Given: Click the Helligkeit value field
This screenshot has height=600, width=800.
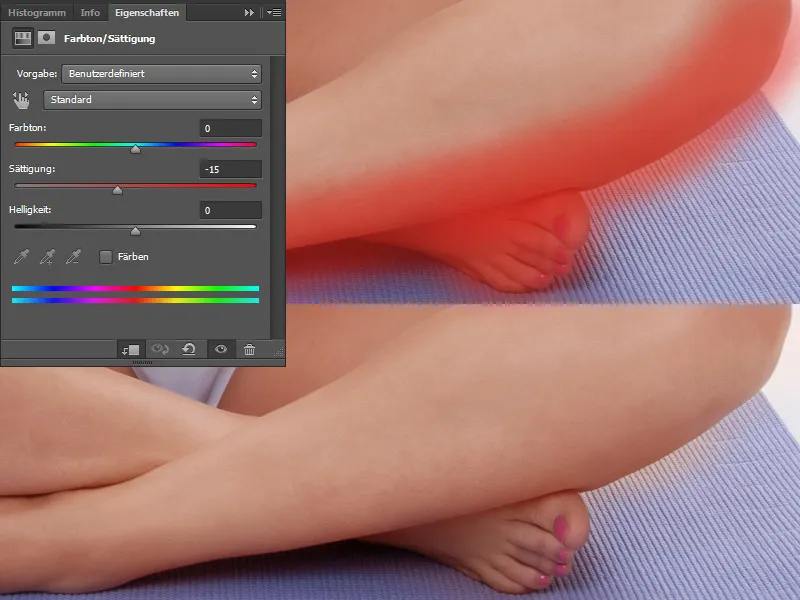Looking at the screenshot, I should 231,210.
